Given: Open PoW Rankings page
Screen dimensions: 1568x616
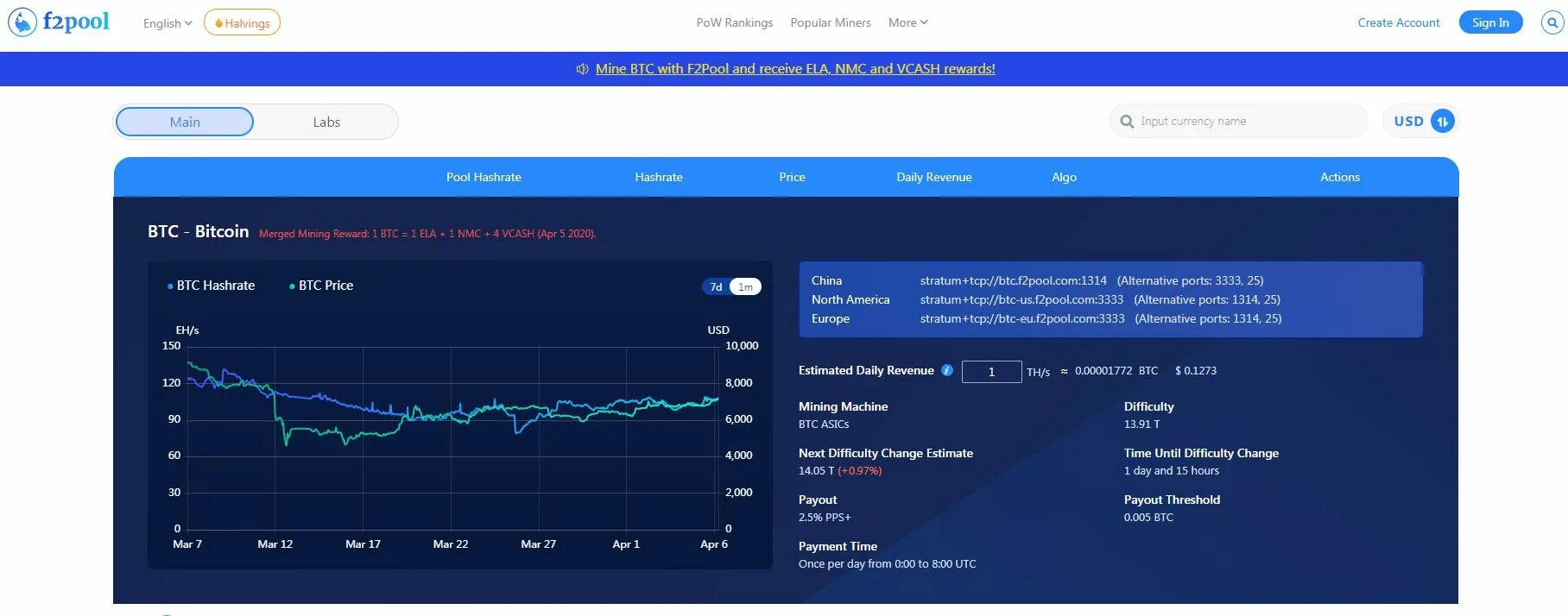Looking at the screenshot, I should click(735, 22).
